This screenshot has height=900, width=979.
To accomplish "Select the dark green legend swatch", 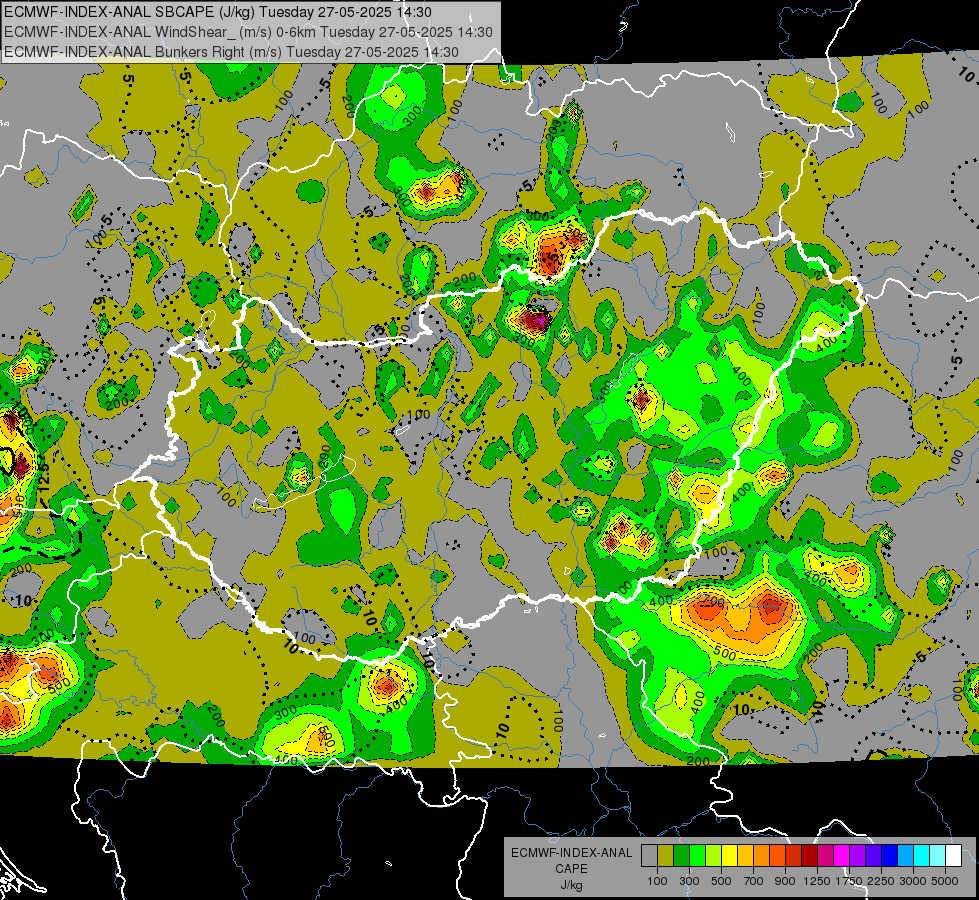I will coord(681,856).
